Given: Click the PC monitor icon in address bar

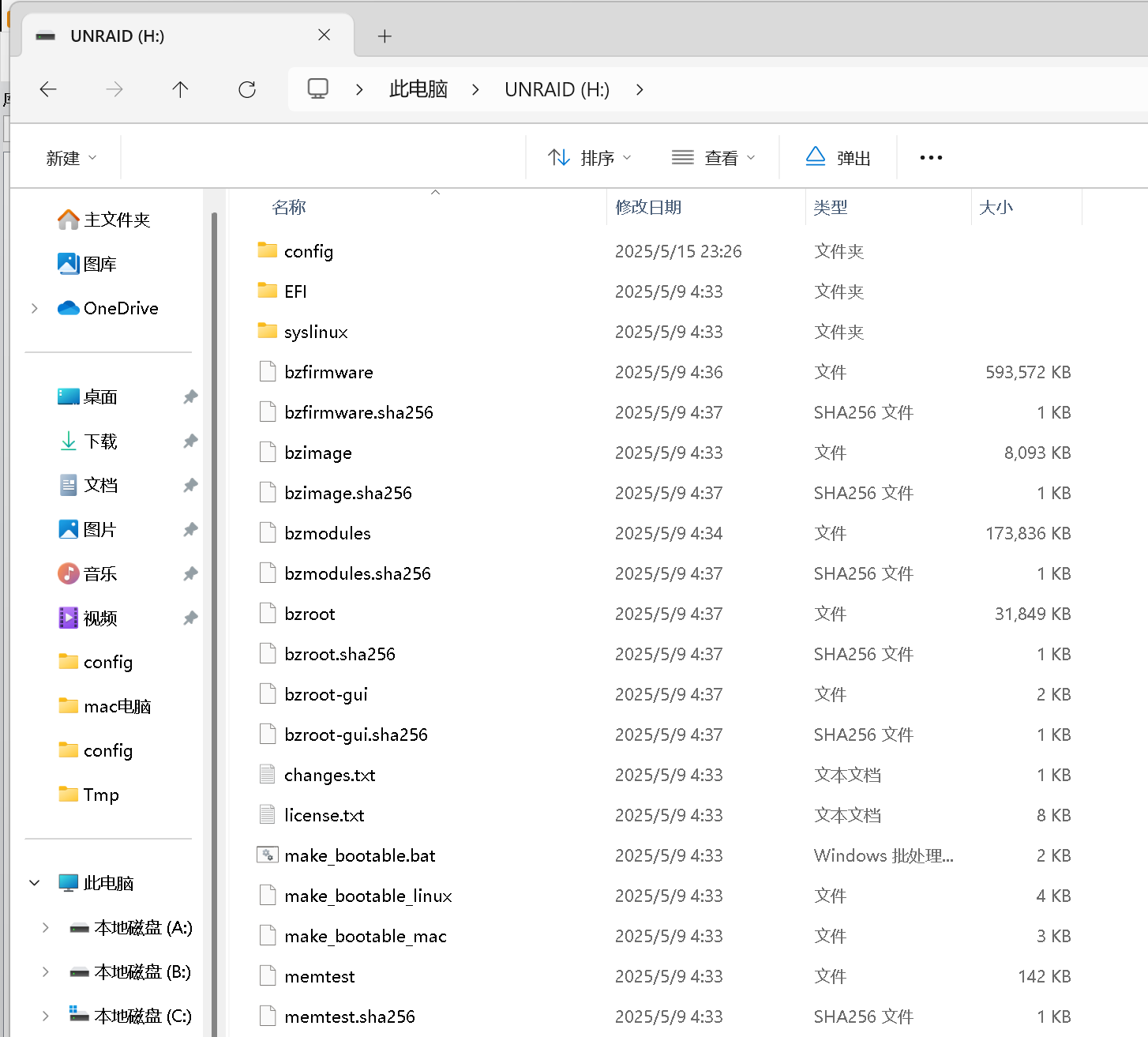Looking at the screenshot, I should (318, 89).
